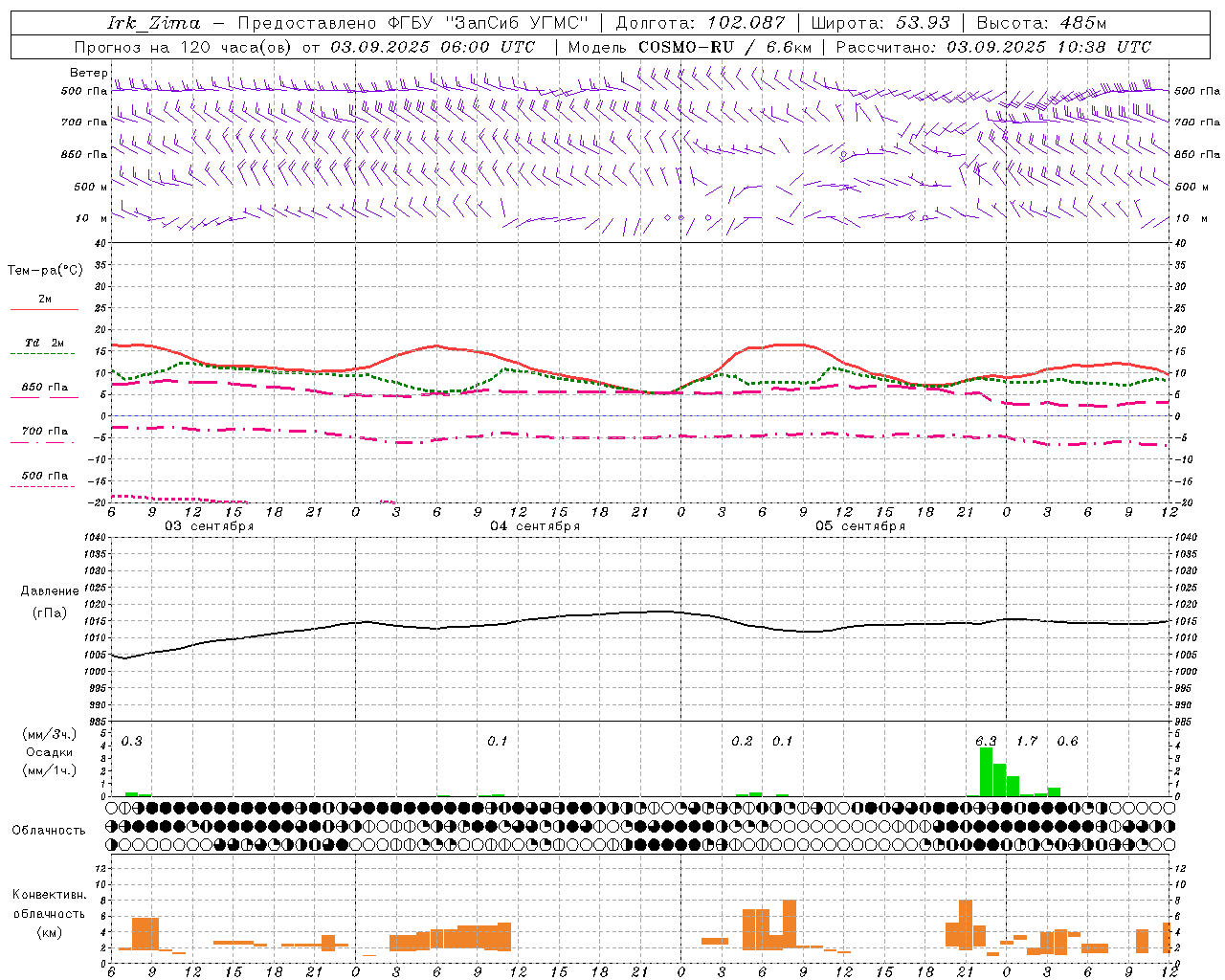Click the station name Irk_Zima in header
1225x980 pixels.
(154, 23)
